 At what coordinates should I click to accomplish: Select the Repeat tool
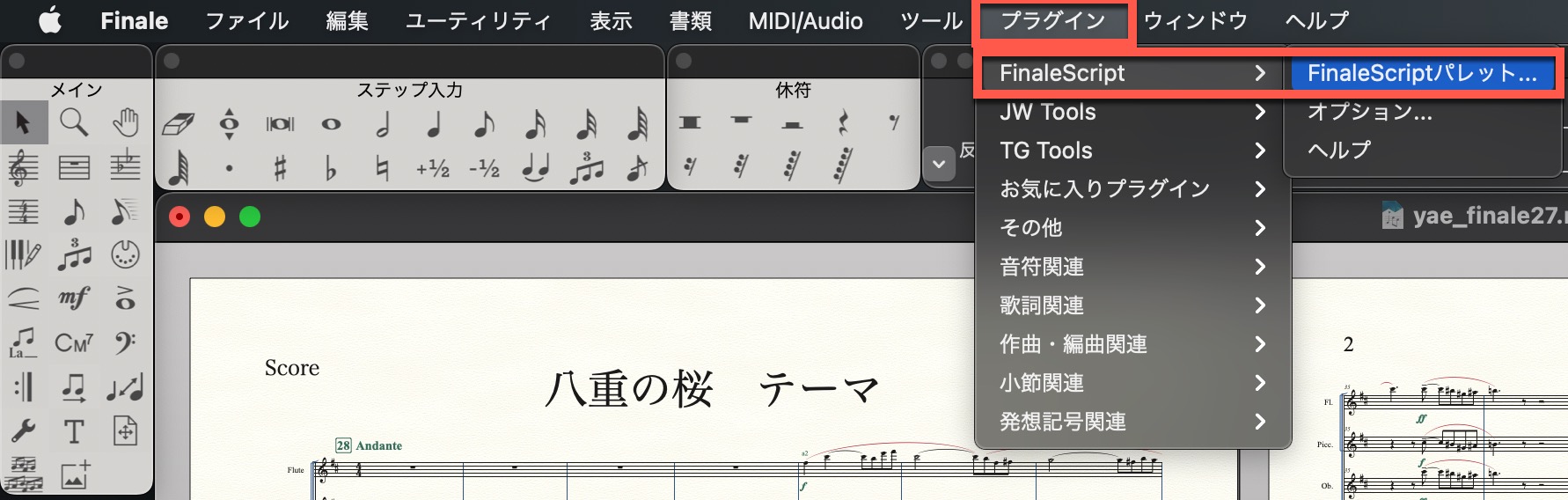[24, 387]
